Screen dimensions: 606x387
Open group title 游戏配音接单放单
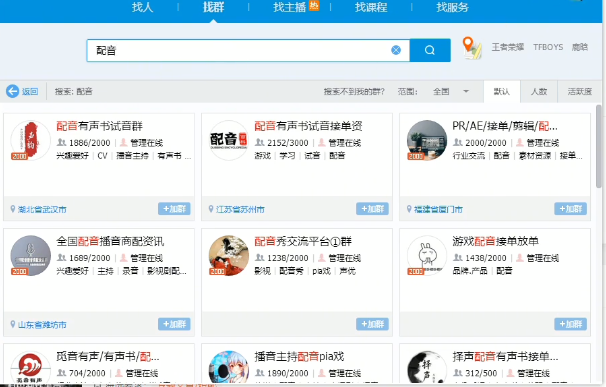tap(495, 241)
